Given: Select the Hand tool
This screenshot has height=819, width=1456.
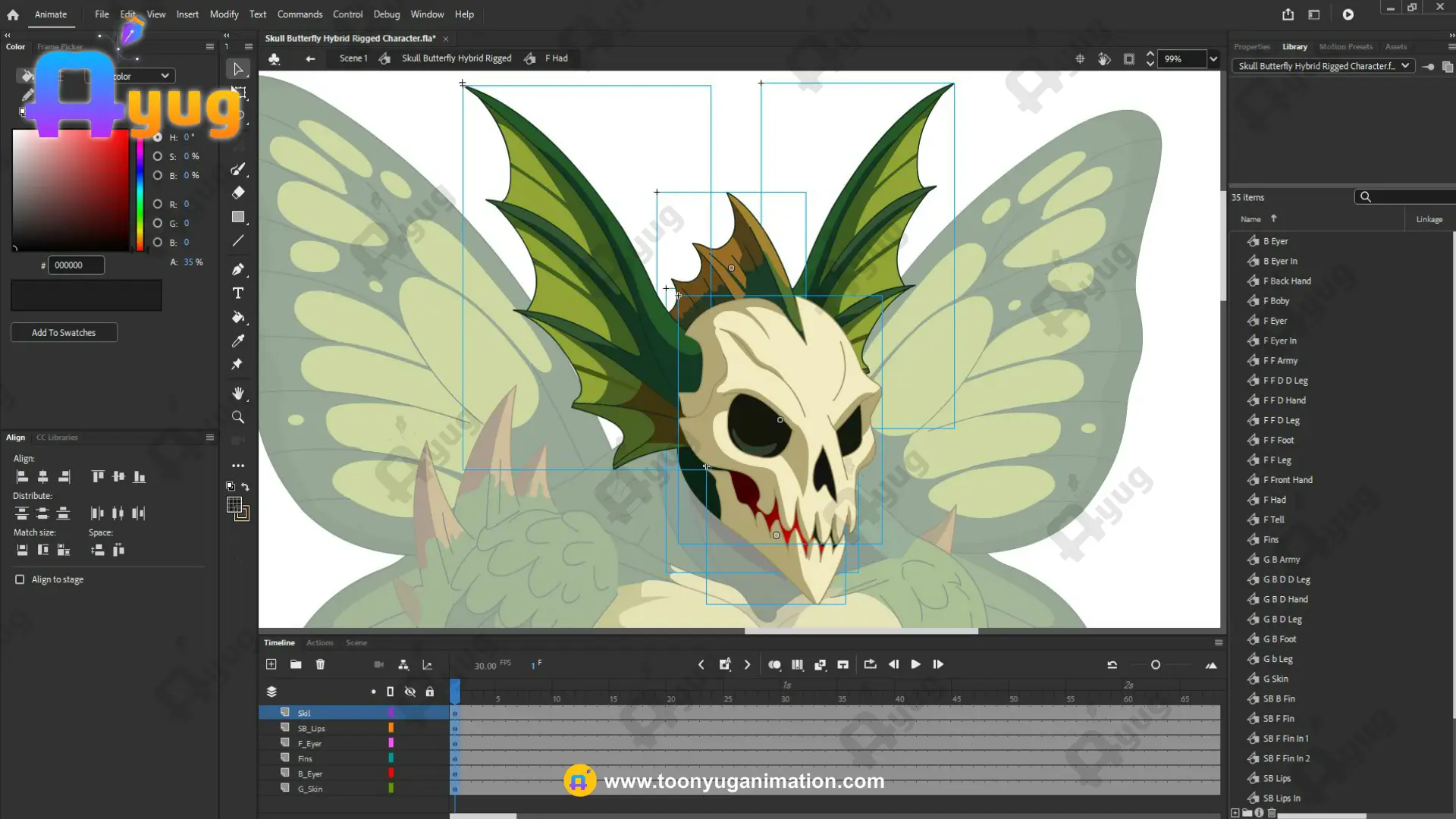Looking at the screenshot, I should coord(238,393).
